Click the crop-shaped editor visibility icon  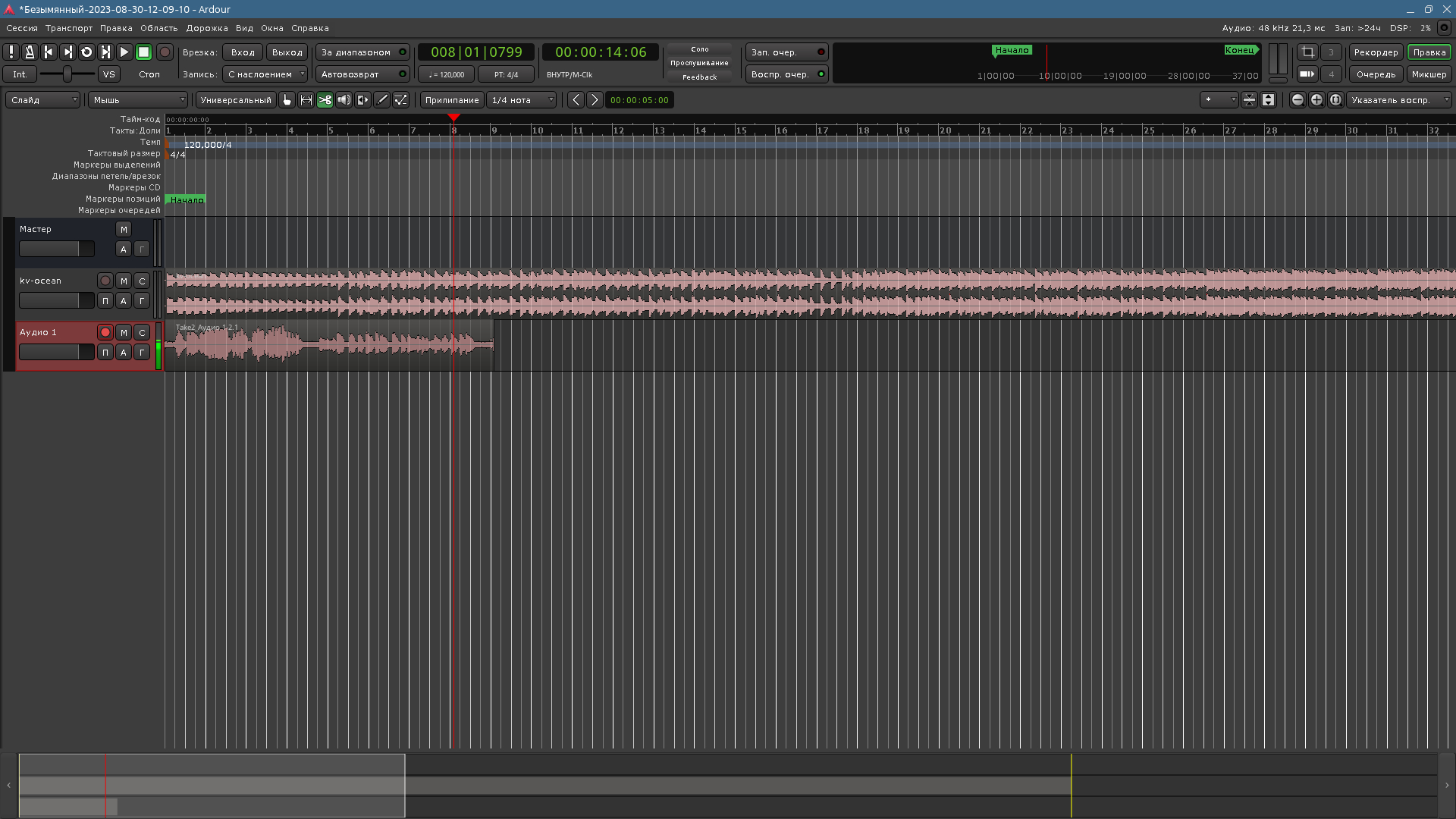(1307, 52)
